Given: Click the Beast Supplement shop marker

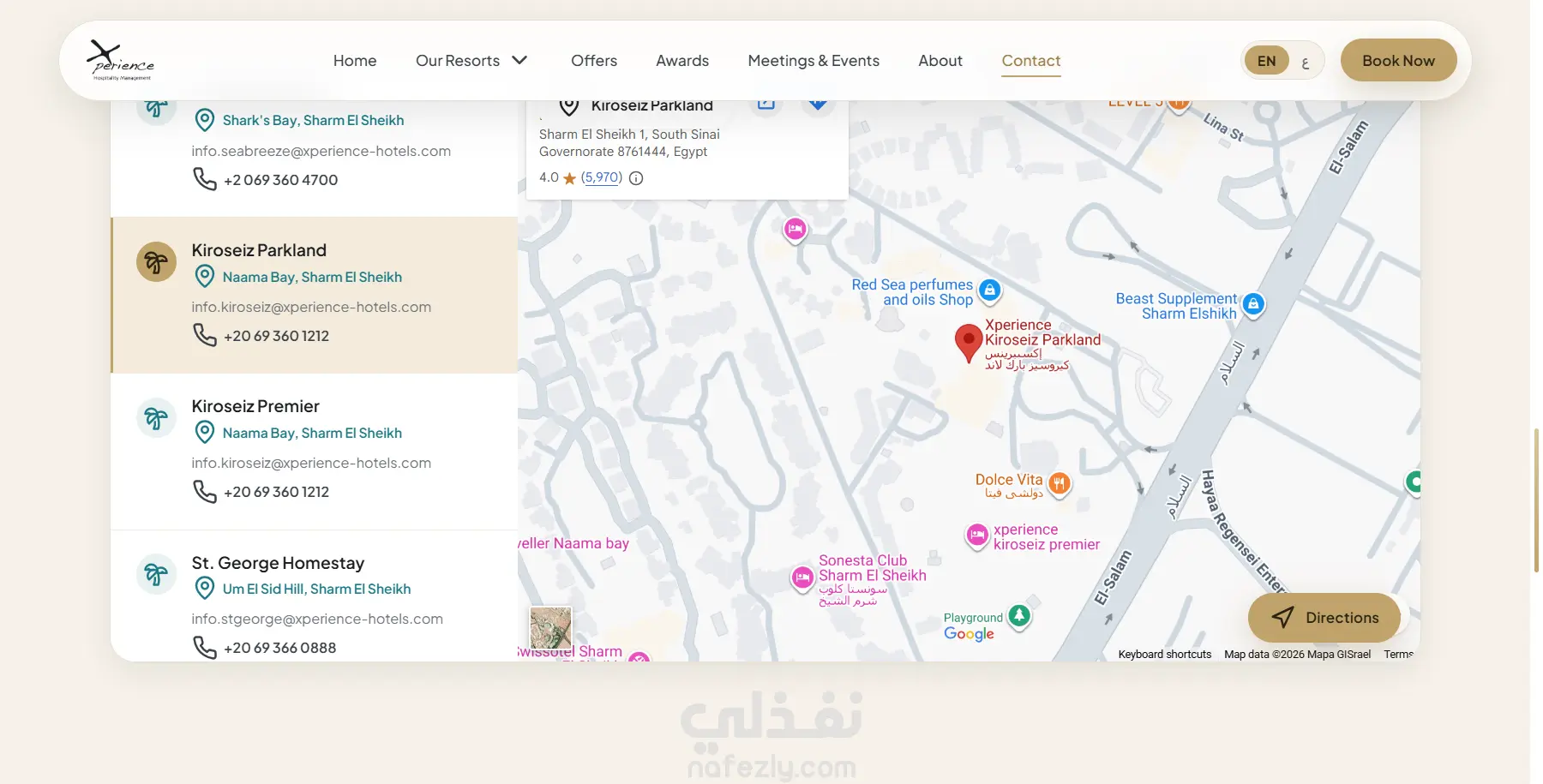Looking at the screenshot, I should [1253, 304].
